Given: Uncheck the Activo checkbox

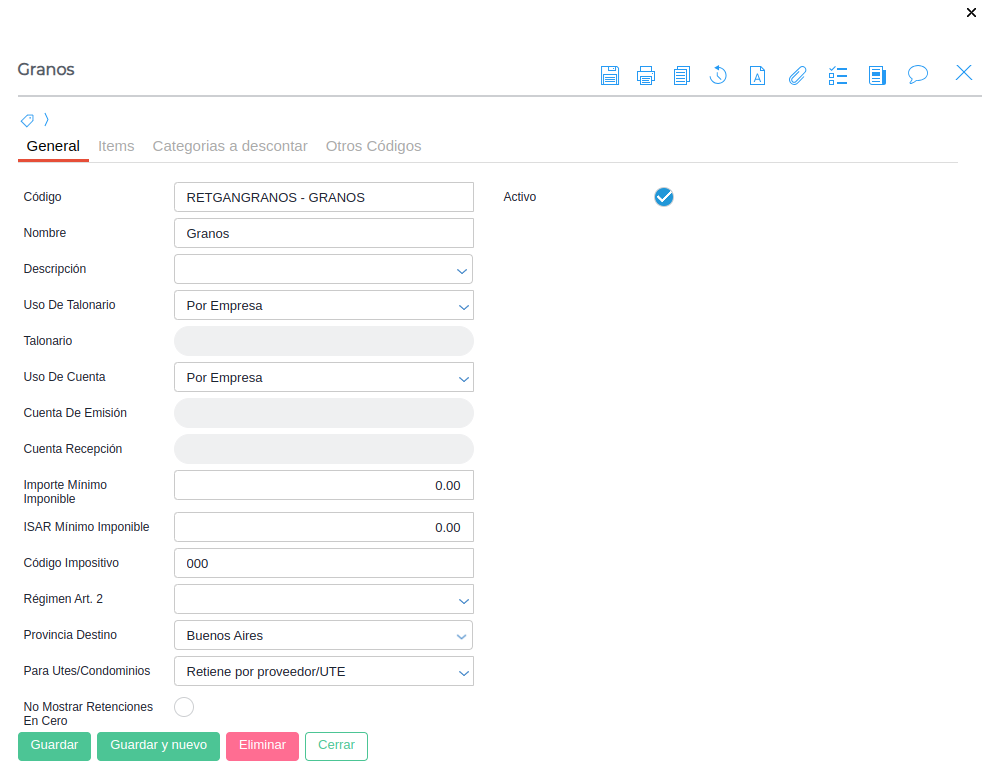Looking at the screenshot, I should [664, 197].
